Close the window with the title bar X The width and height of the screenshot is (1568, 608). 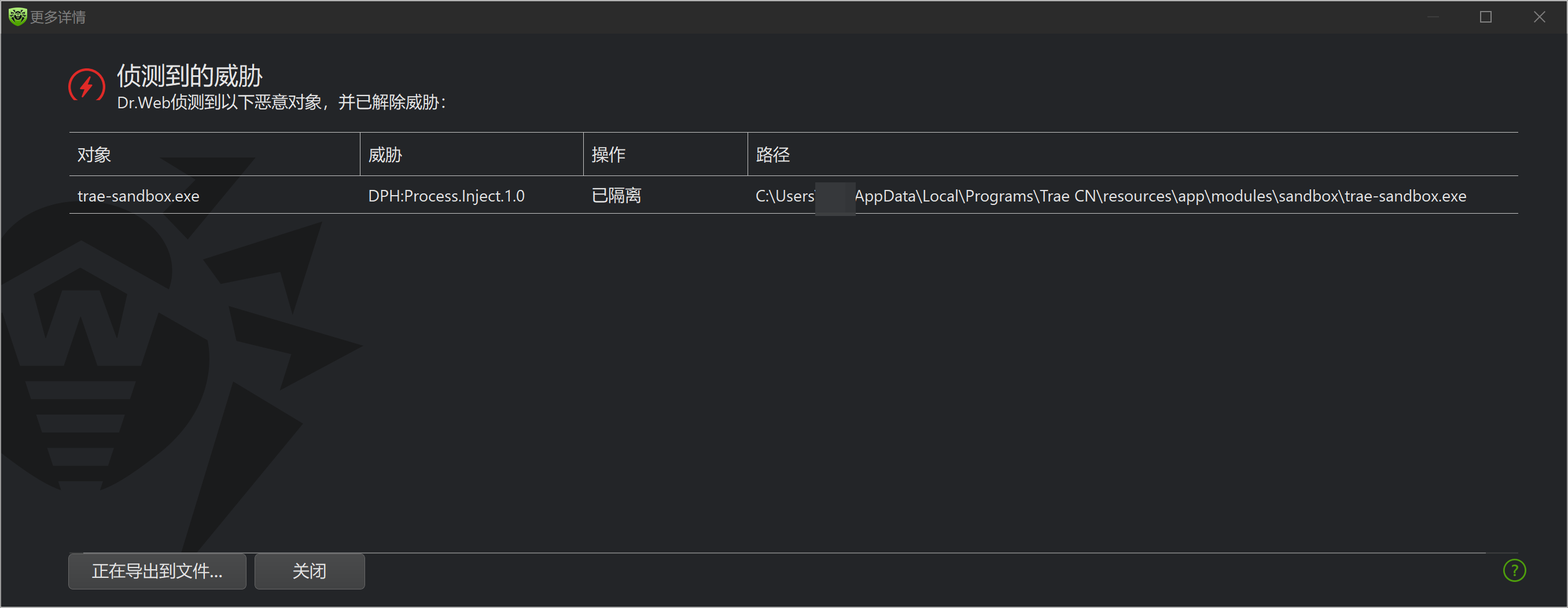click(1539, 17)
